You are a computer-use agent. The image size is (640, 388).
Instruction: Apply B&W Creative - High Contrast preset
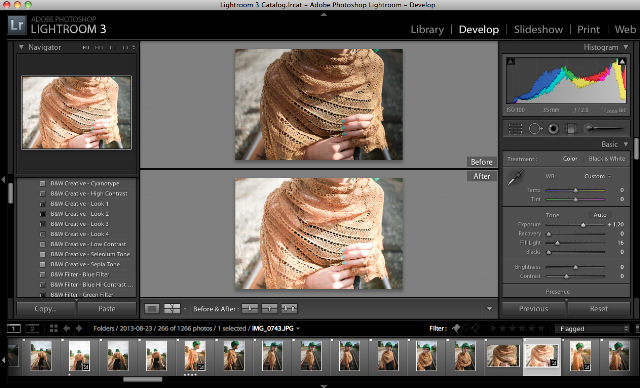pos(89,194)
